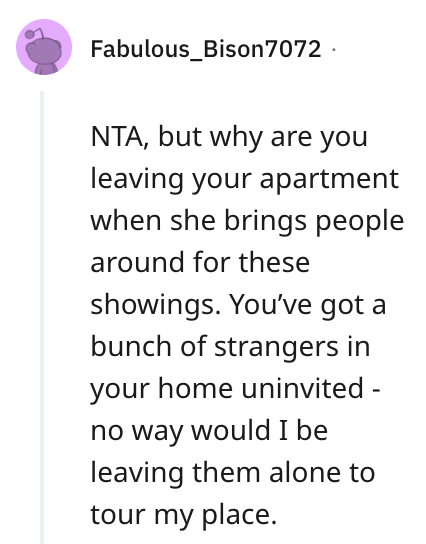Click the line "no way would I be"
This screenshot has height=544, width=426.
pyautogui.click(x=210, y=431)
